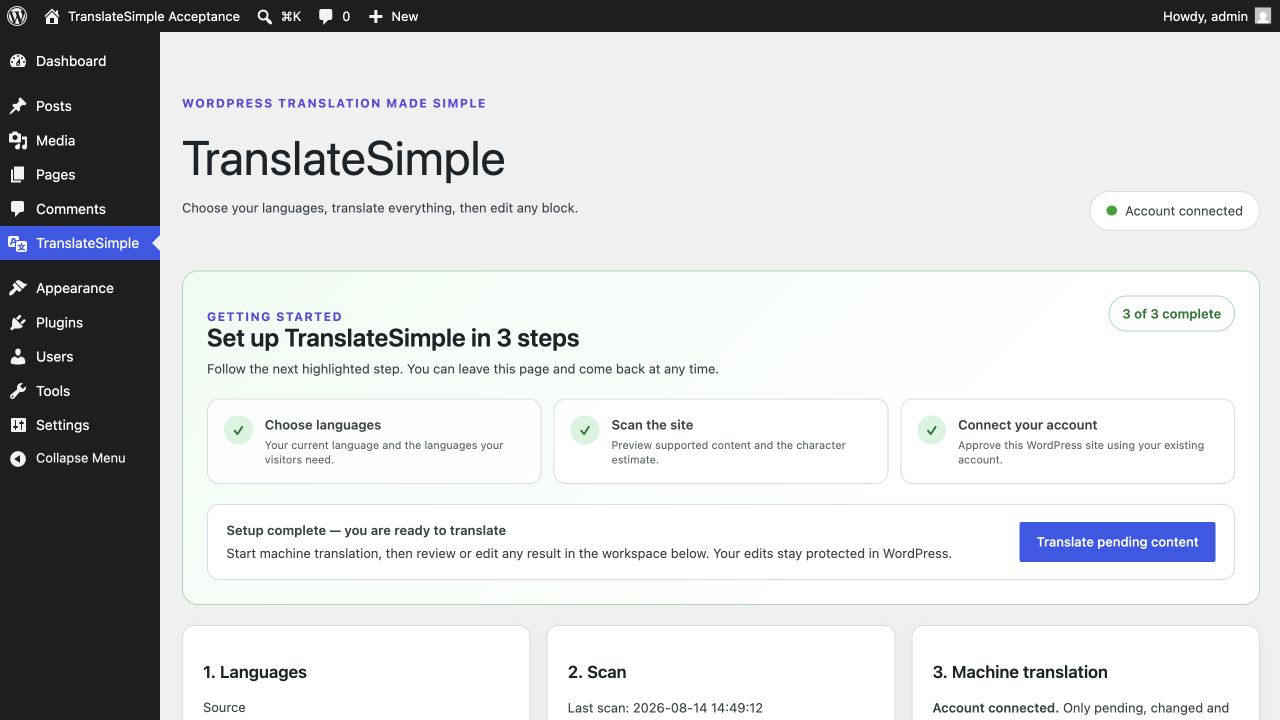Open the search ⌘K command palette
This screenshot has height=720, width=1280.
coord(279,16)
